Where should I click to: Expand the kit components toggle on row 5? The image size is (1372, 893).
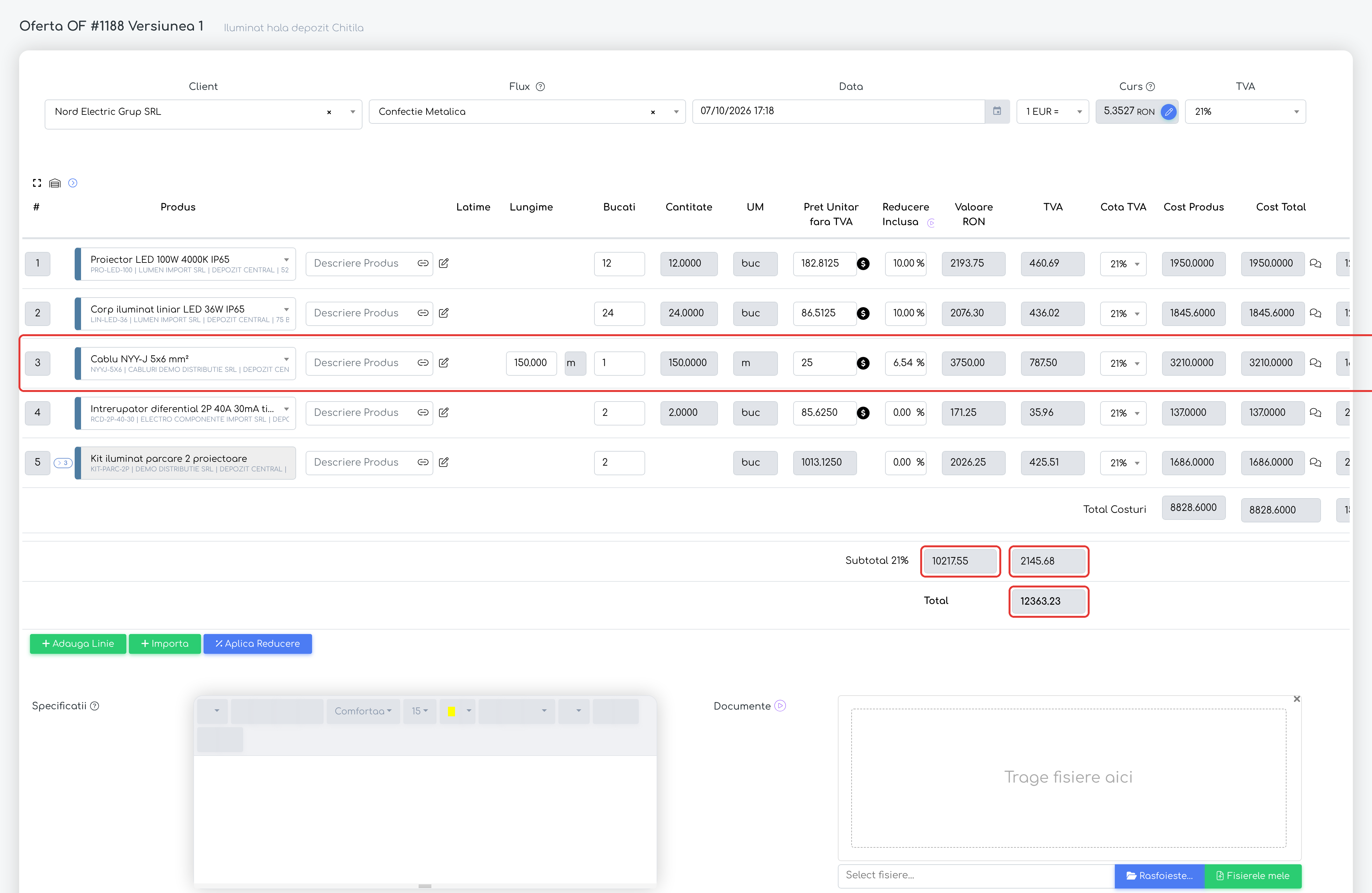(x=63, y=463)
